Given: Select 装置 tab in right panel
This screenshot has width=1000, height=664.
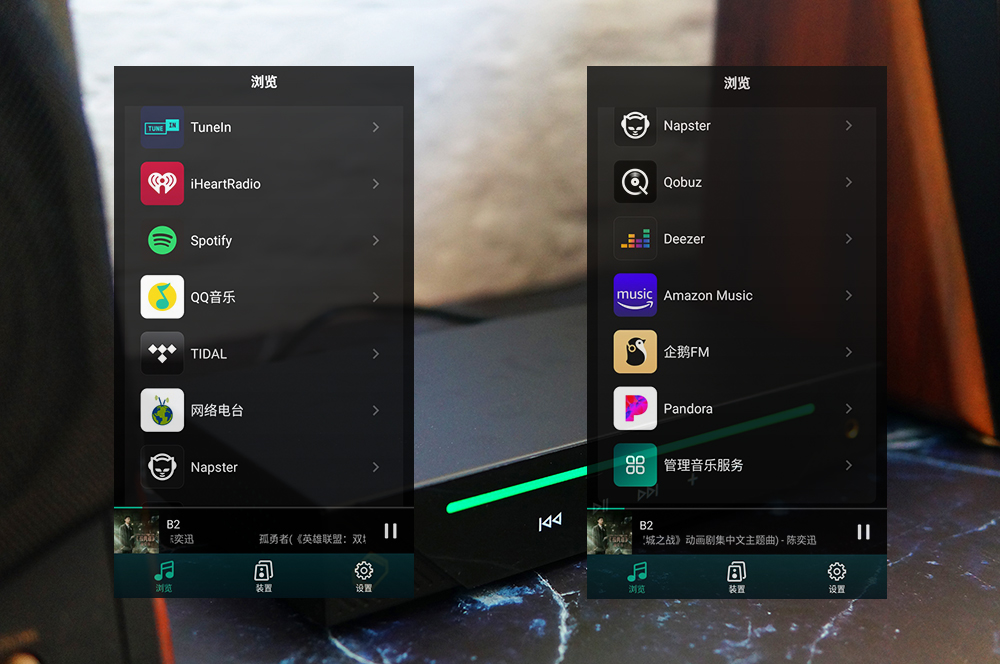Looking at the screenshot, I should tap(737, 577).
